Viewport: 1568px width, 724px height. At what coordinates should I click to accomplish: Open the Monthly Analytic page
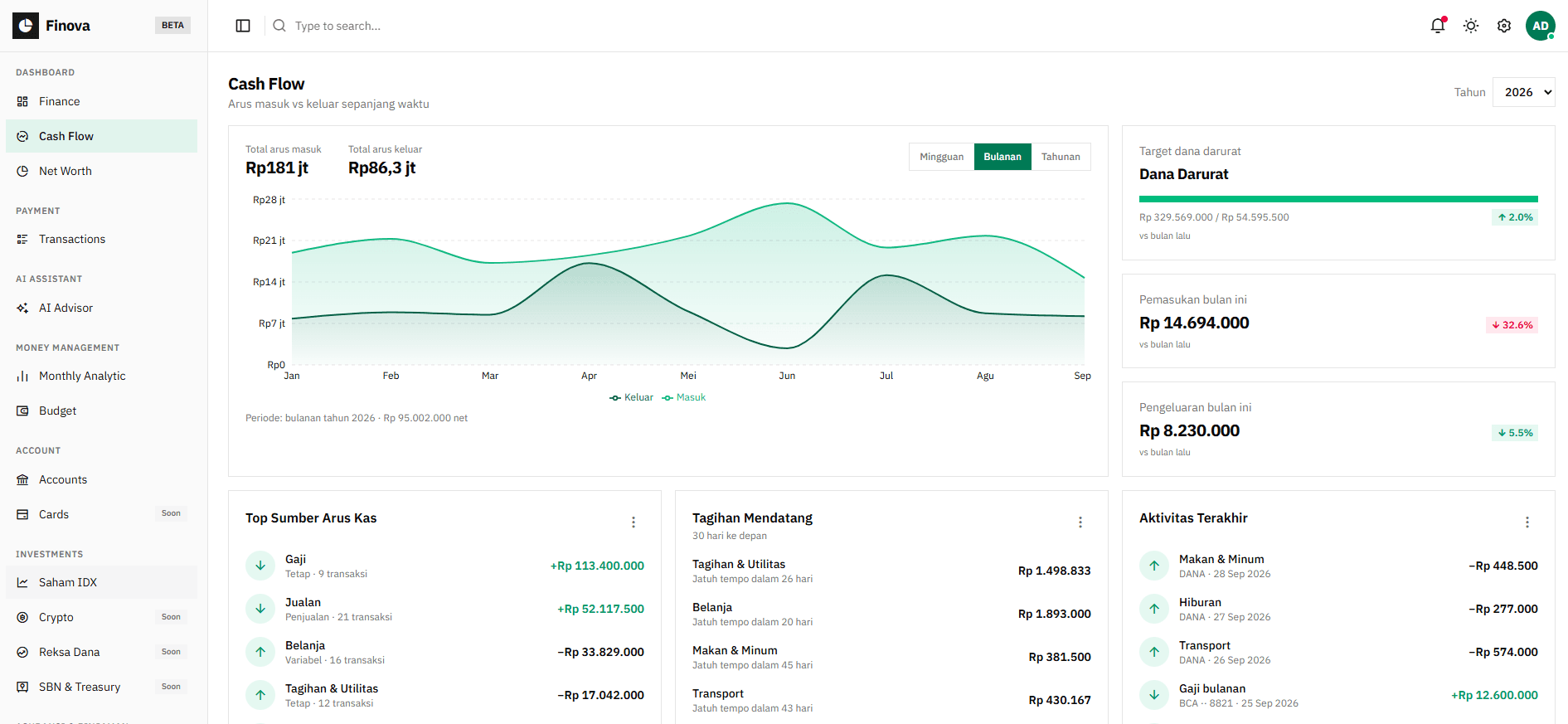[x=101, y=376]
